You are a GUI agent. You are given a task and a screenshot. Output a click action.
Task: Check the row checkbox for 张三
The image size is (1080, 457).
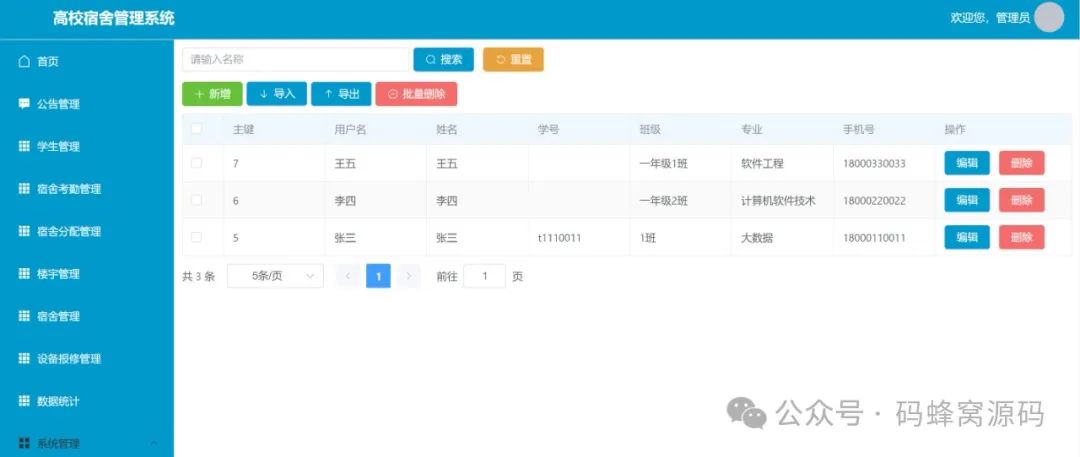click(x=196, y=238)
